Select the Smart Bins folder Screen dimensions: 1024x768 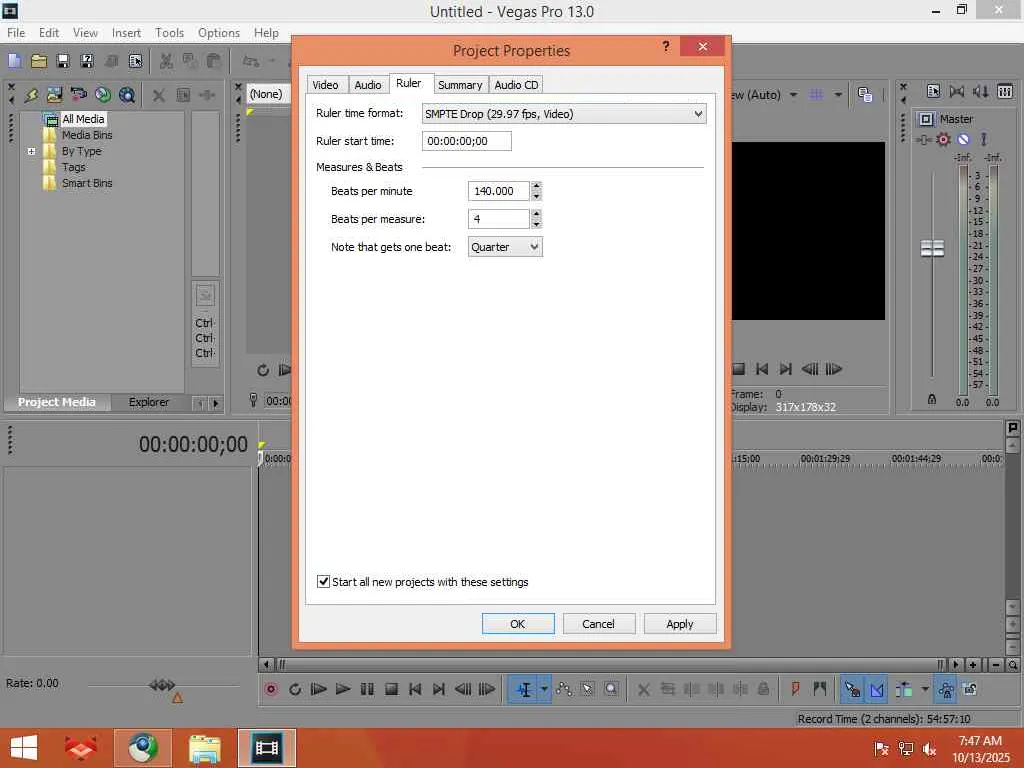pyautogui.click(x=87, y=183)
